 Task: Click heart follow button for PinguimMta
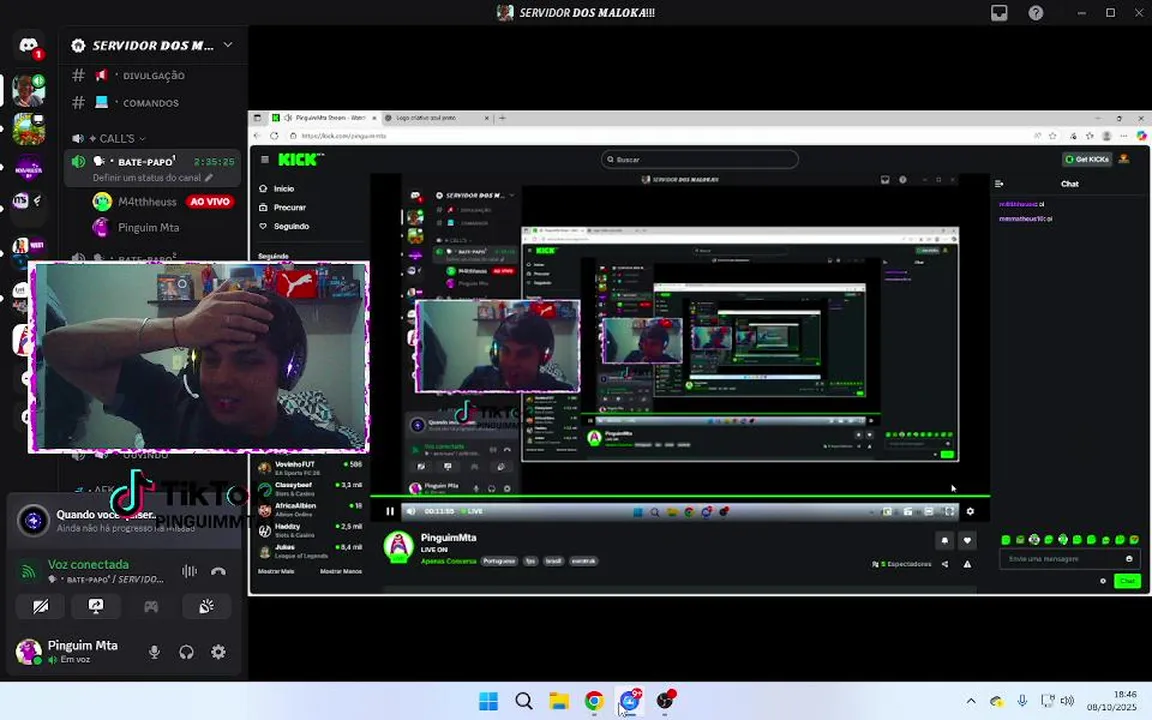click(968, 541)
